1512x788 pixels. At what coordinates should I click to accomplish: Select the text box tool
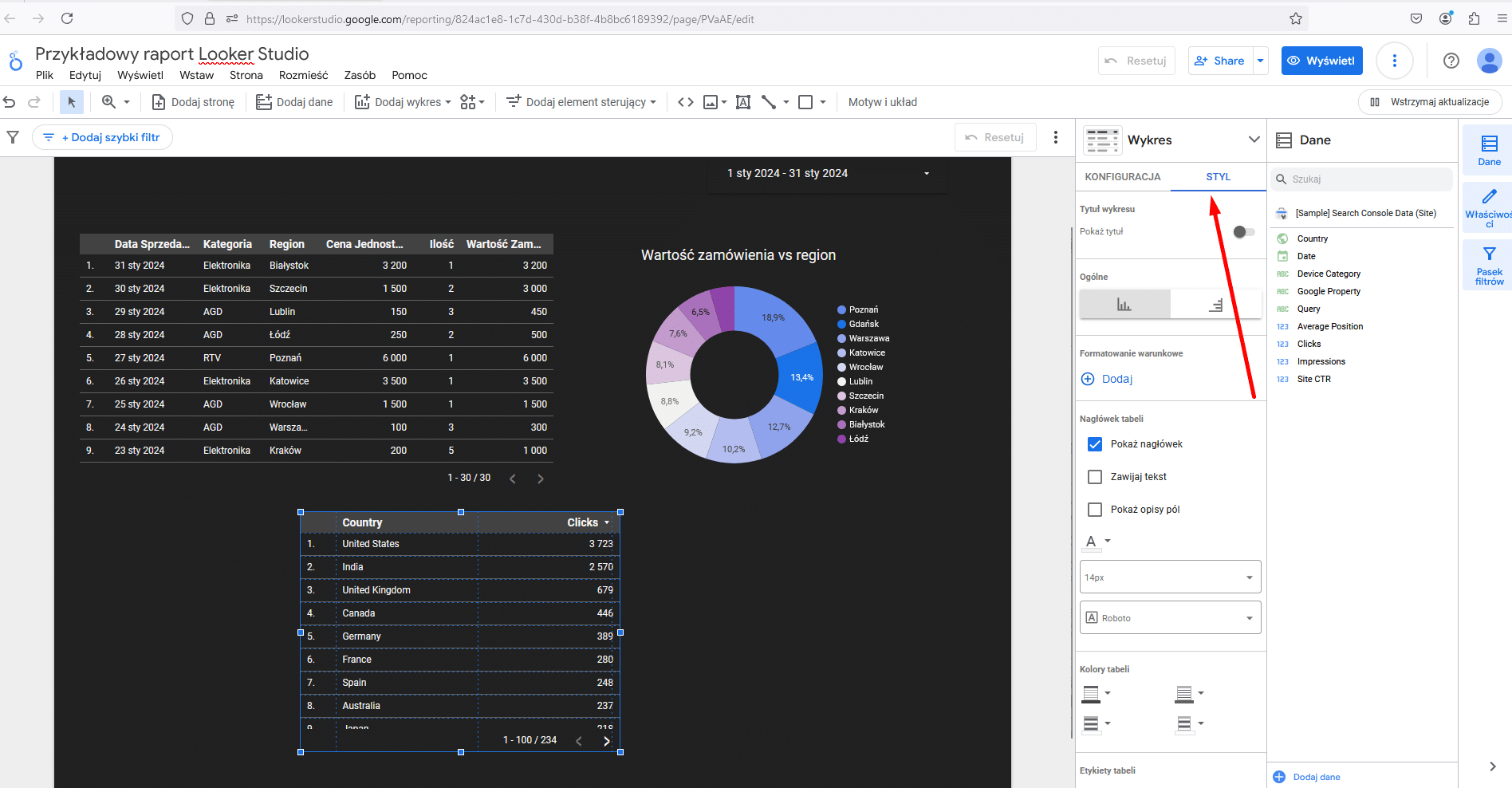pos(743,102)
